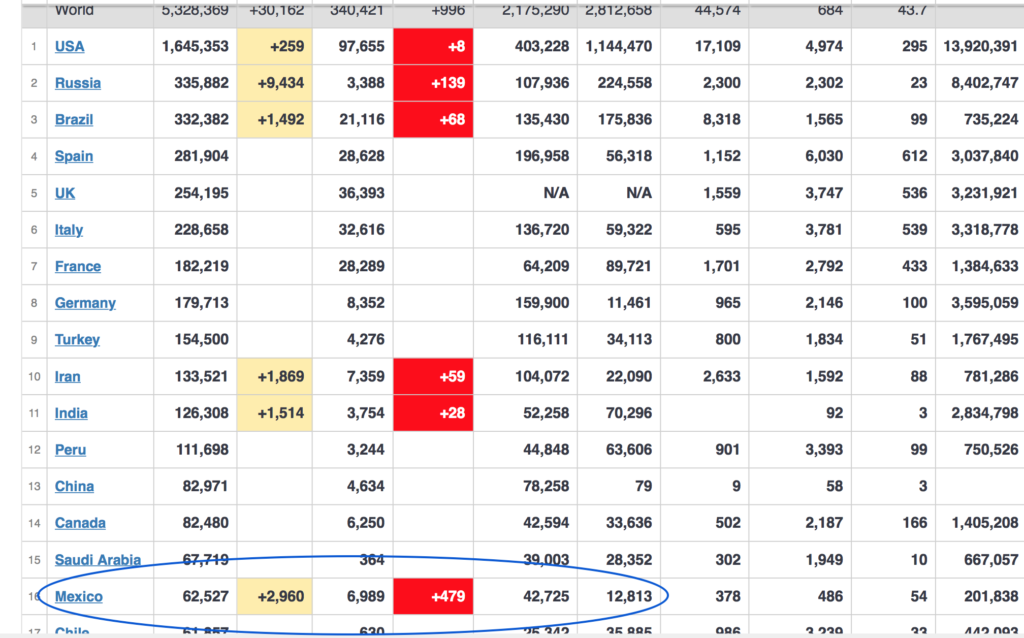Viewport: 1024px width, 638px height.
Task: Click 182,219 in the France row
Action: [201, 266]
